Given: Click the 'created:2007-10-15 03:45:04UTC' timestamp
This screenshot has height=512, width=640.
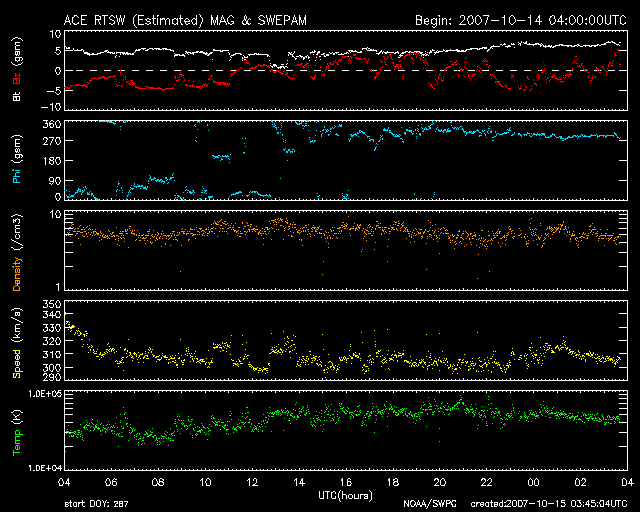Looking at the screenshot, I should pyautogui.click(x=549, y=504).
